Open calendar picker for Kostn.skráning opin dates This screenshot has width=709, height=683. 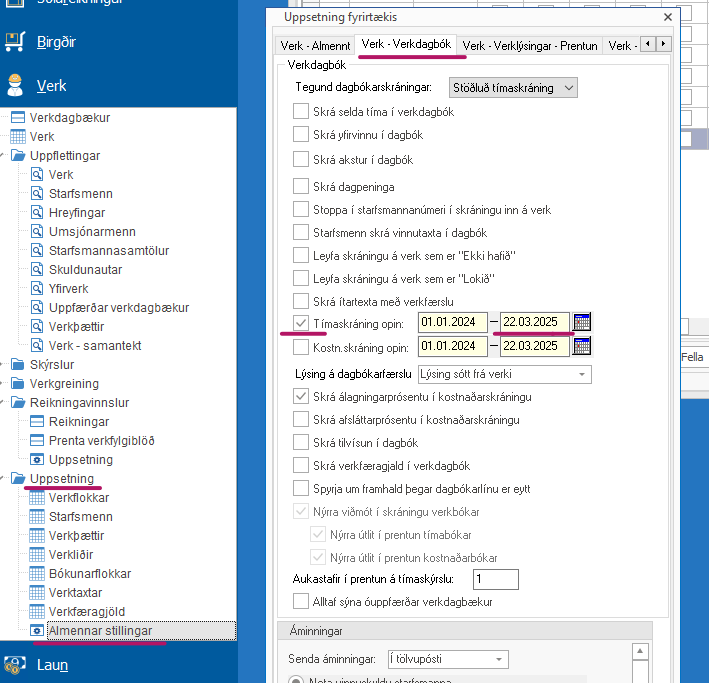582,346
